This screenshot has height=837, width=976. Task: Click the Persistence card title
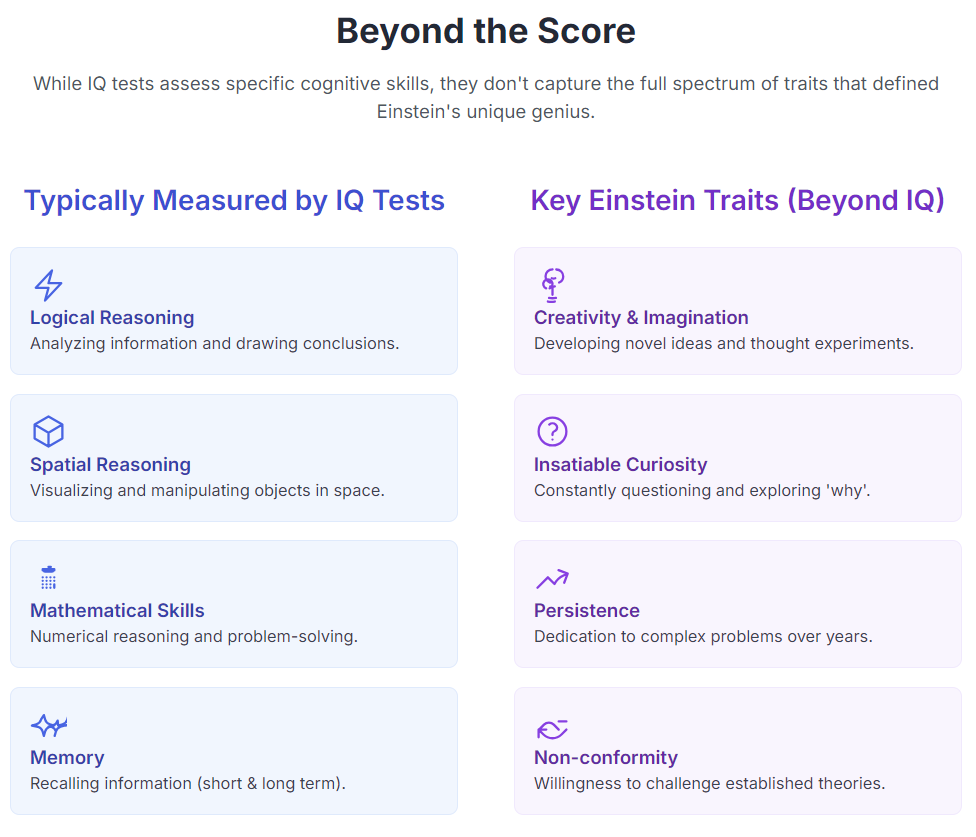587,611
